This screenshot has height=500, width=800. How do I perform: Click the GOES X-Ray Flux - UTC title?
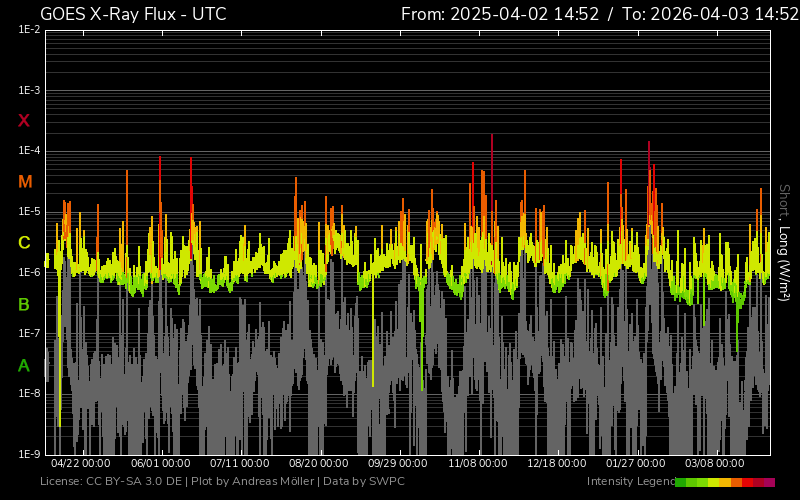point(133,14)
